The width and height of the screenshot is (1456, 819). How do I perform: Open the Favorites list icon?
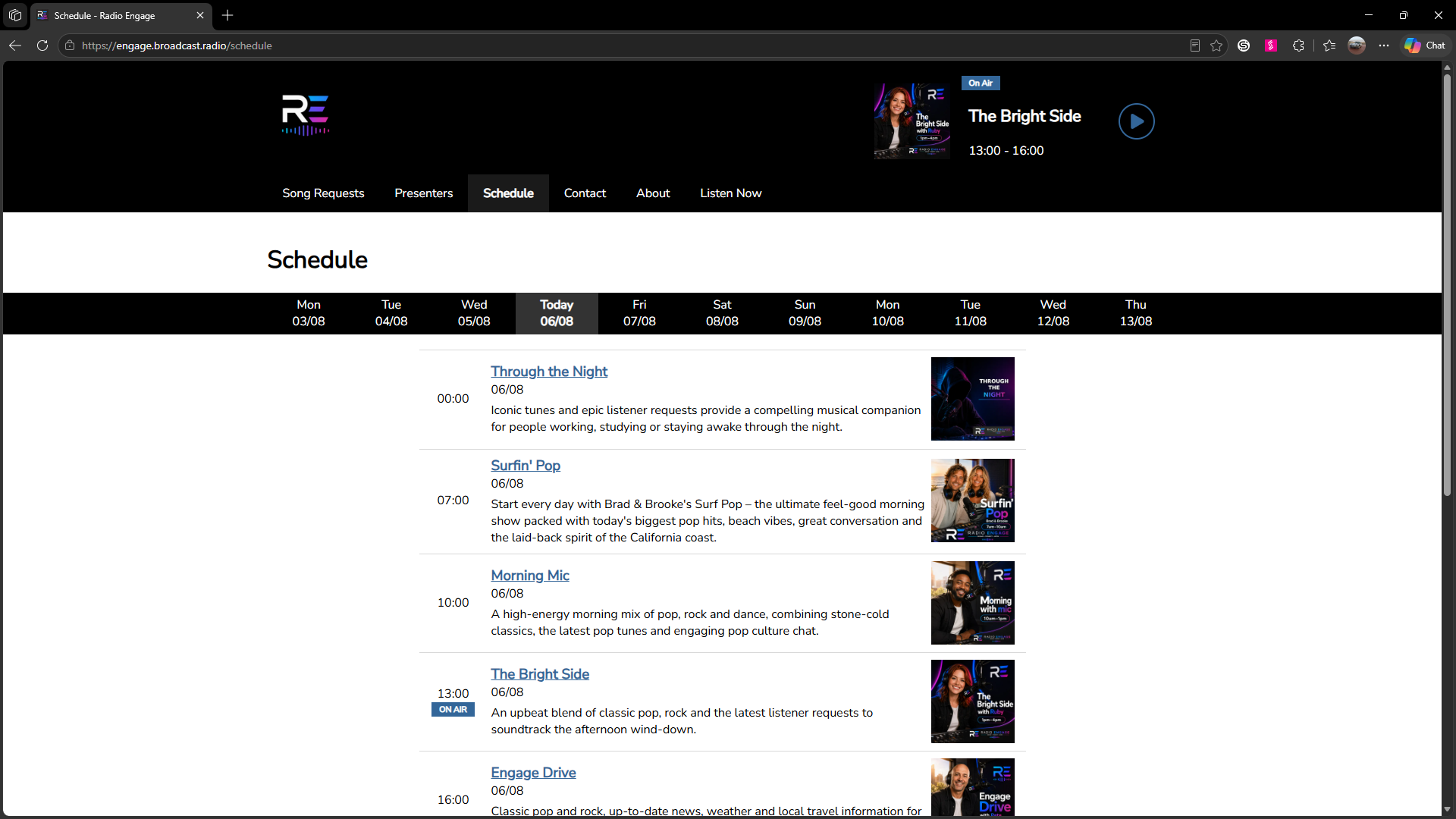tap(1329, 45)
